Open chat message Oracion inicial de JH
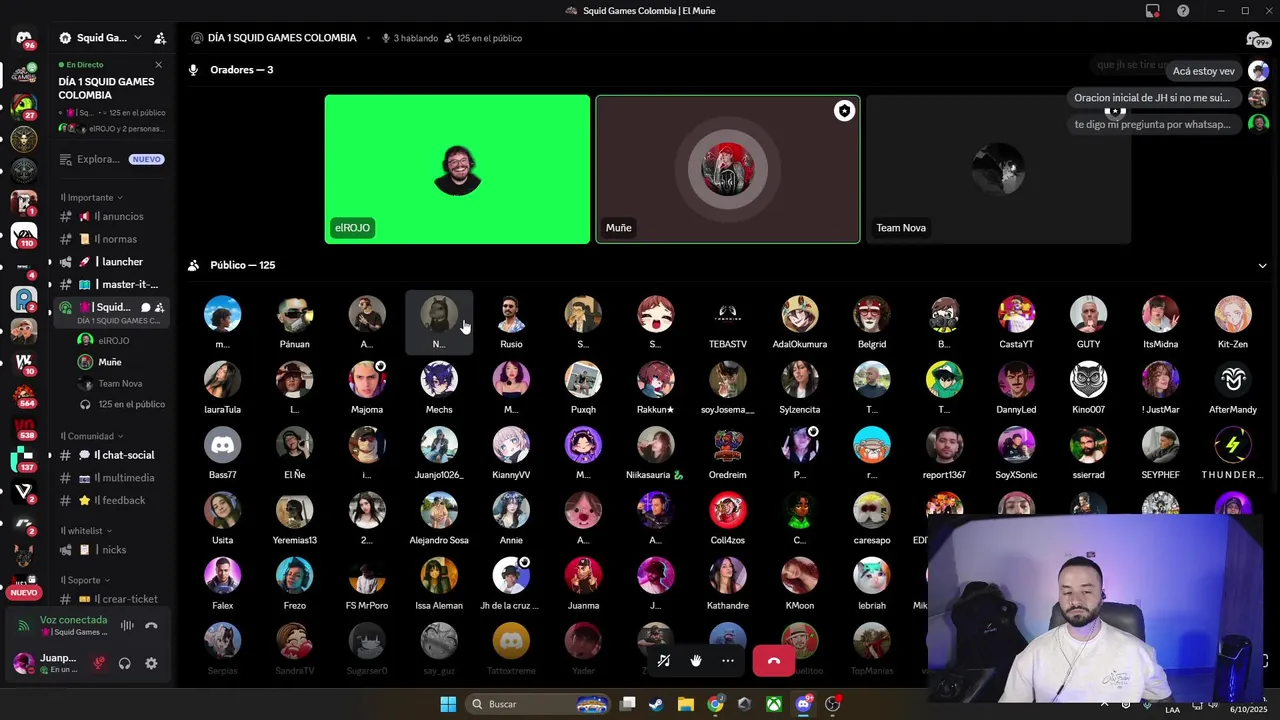Screen dimensions: 1280x720 (1152, 98)
